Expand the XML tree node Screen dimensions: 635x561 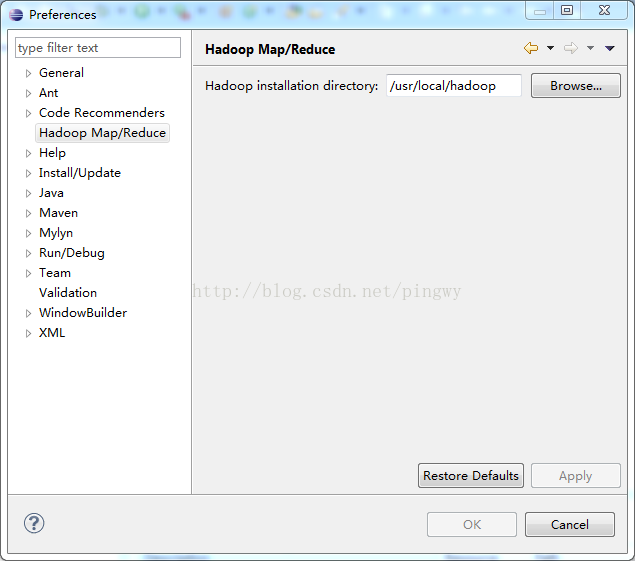[28, 333]
